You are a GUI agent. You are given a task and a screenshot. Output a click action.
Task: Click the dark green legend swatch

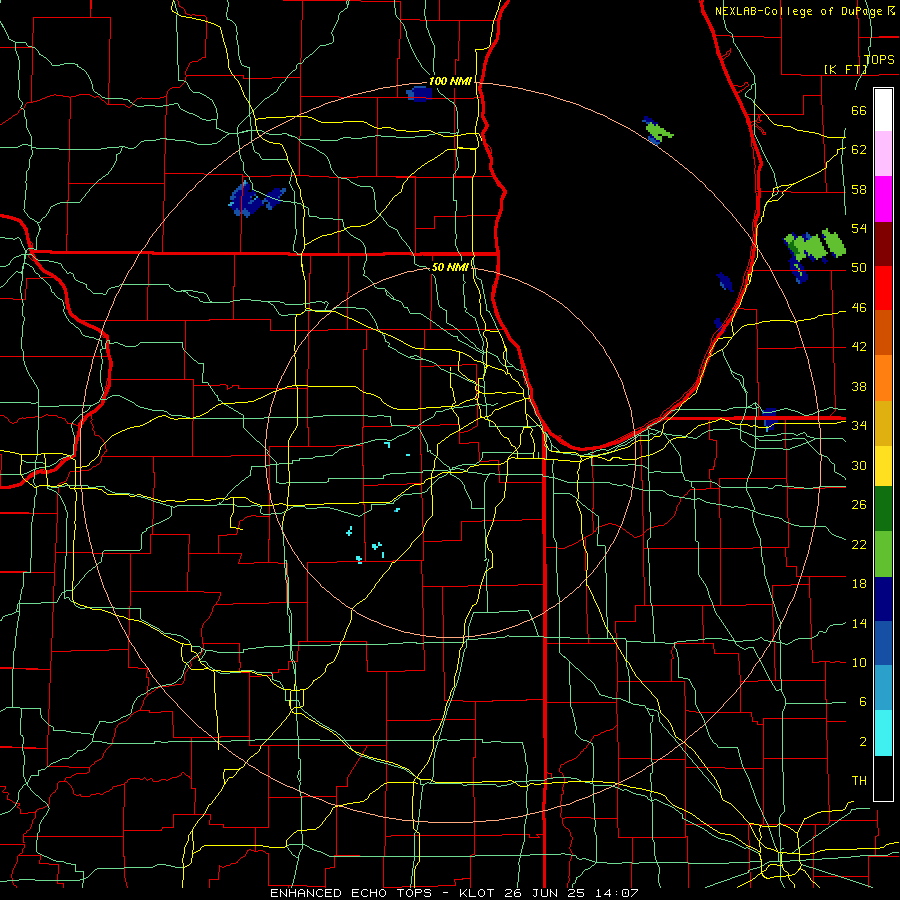pyautogui.click(x=883, y=509)
